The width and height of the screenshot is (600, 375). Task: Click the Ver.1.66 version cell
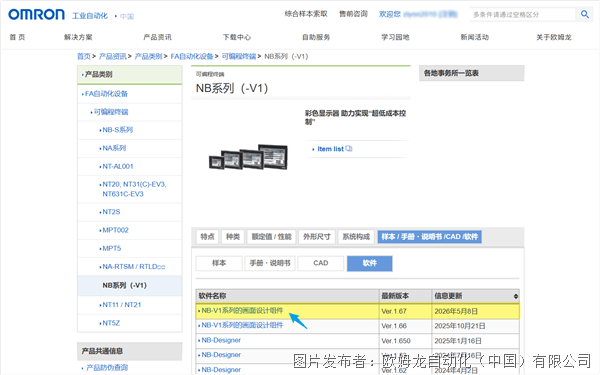click(405, 326)
